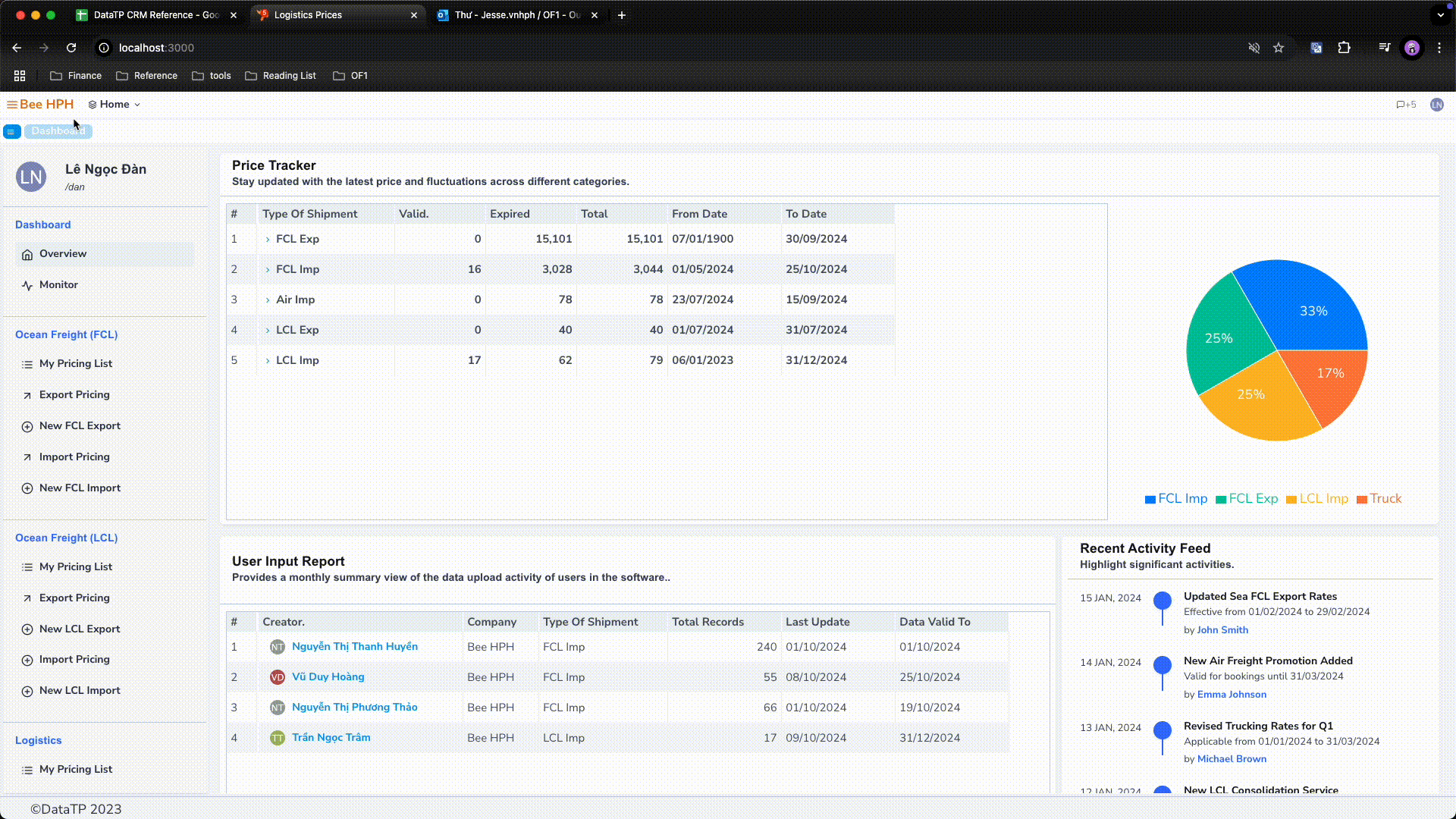The width and height of the screenshot is (1456, 819).
Task: Toggle Truck series in chart legend
Action: click(1379, 499)
